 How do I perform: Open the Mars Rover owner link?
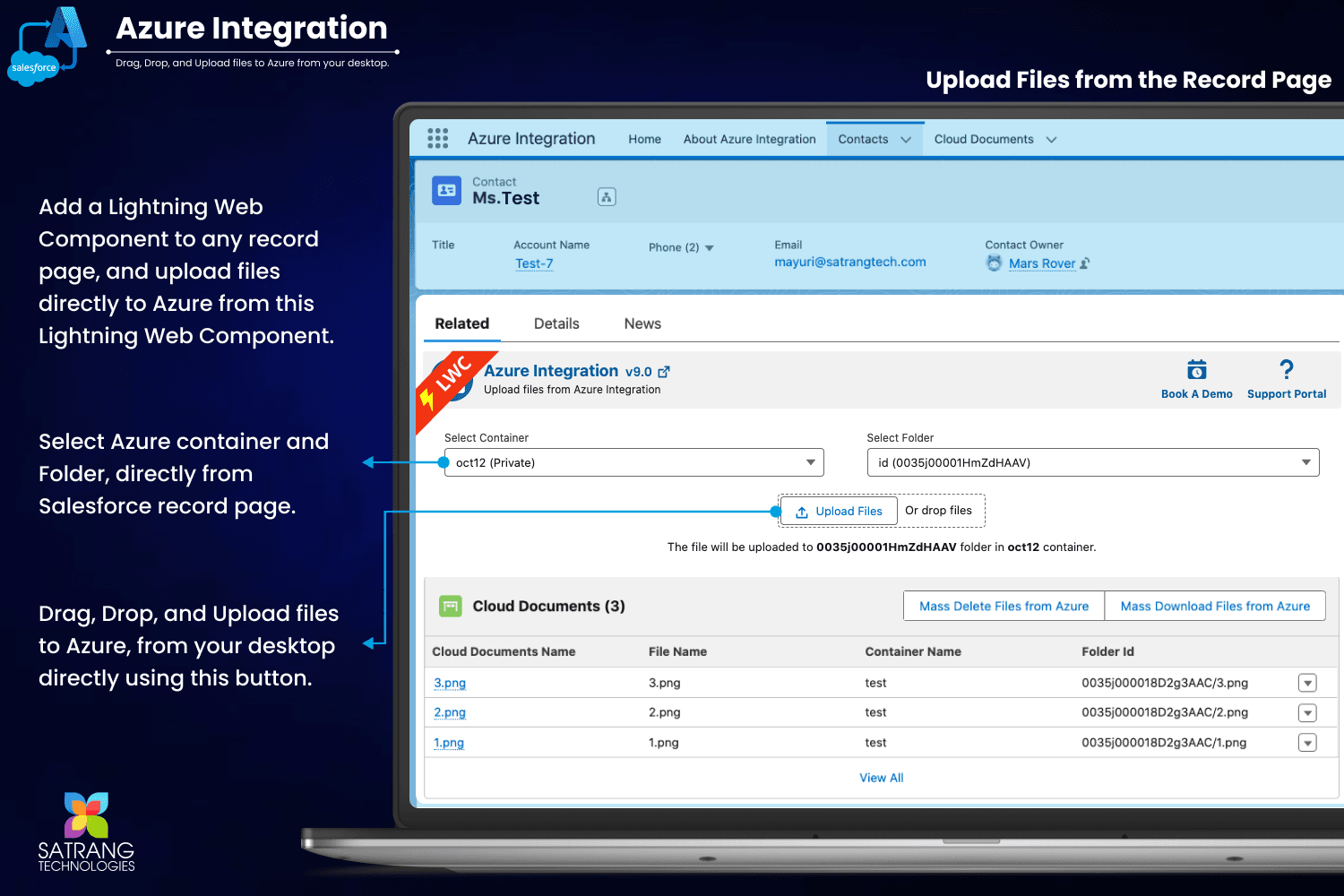coord(1042,263)
